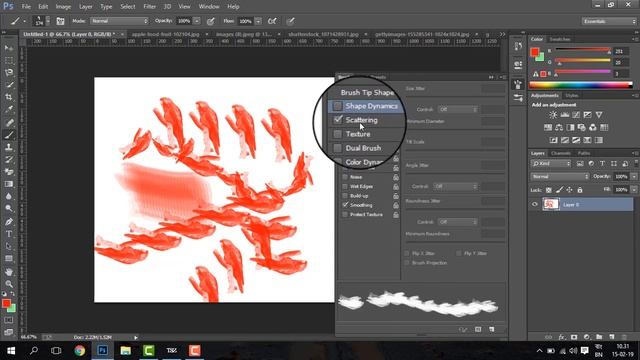
Task: Click the R value field in Color panel
Action: coord(620,51)
